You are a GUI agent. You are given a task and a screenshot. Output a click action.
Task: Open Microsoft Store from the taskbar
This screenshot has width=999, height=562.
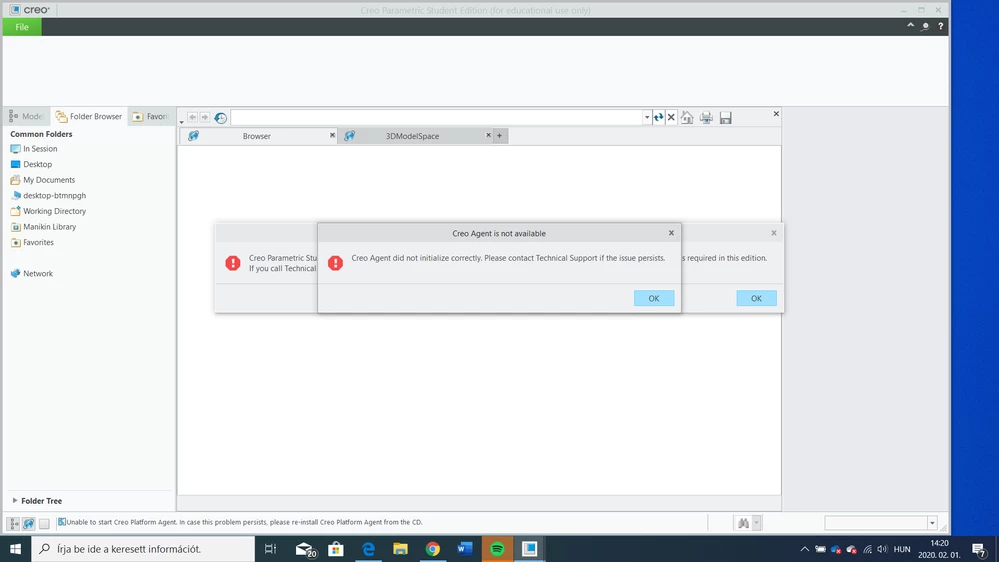point(336,549)
